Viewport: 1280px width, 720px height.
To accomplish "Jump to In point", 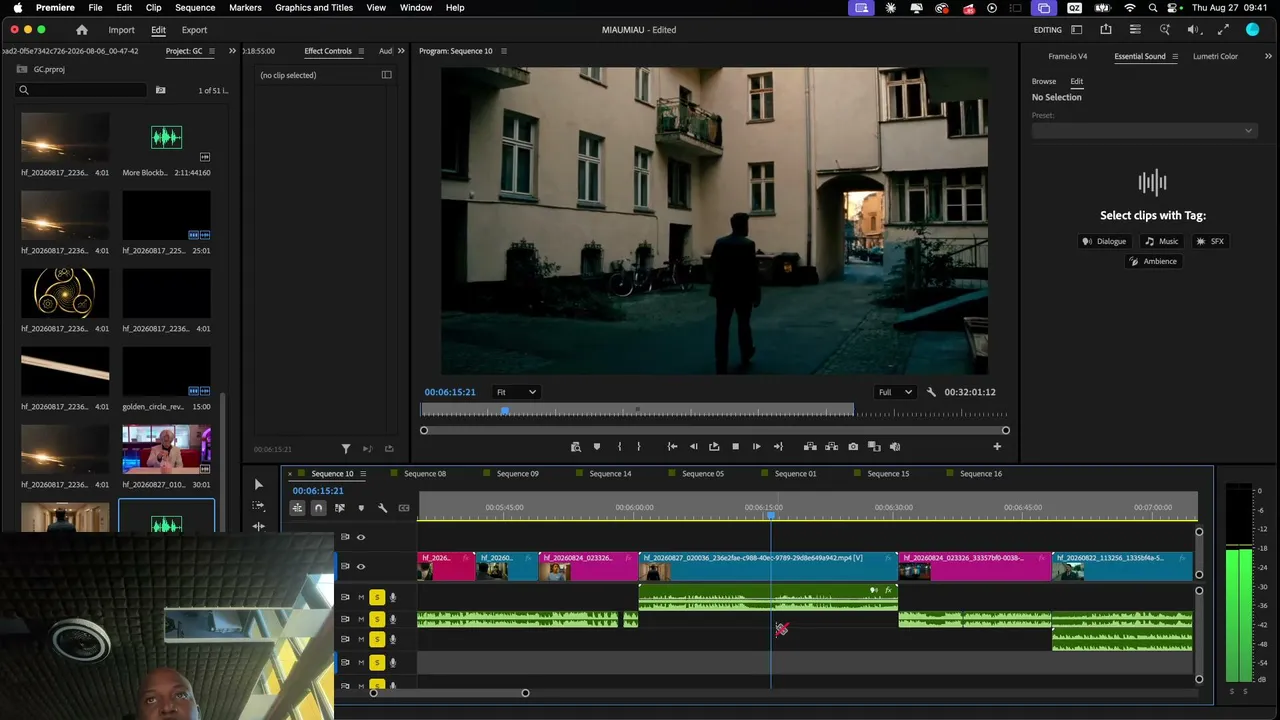I will tap(673, 447).
